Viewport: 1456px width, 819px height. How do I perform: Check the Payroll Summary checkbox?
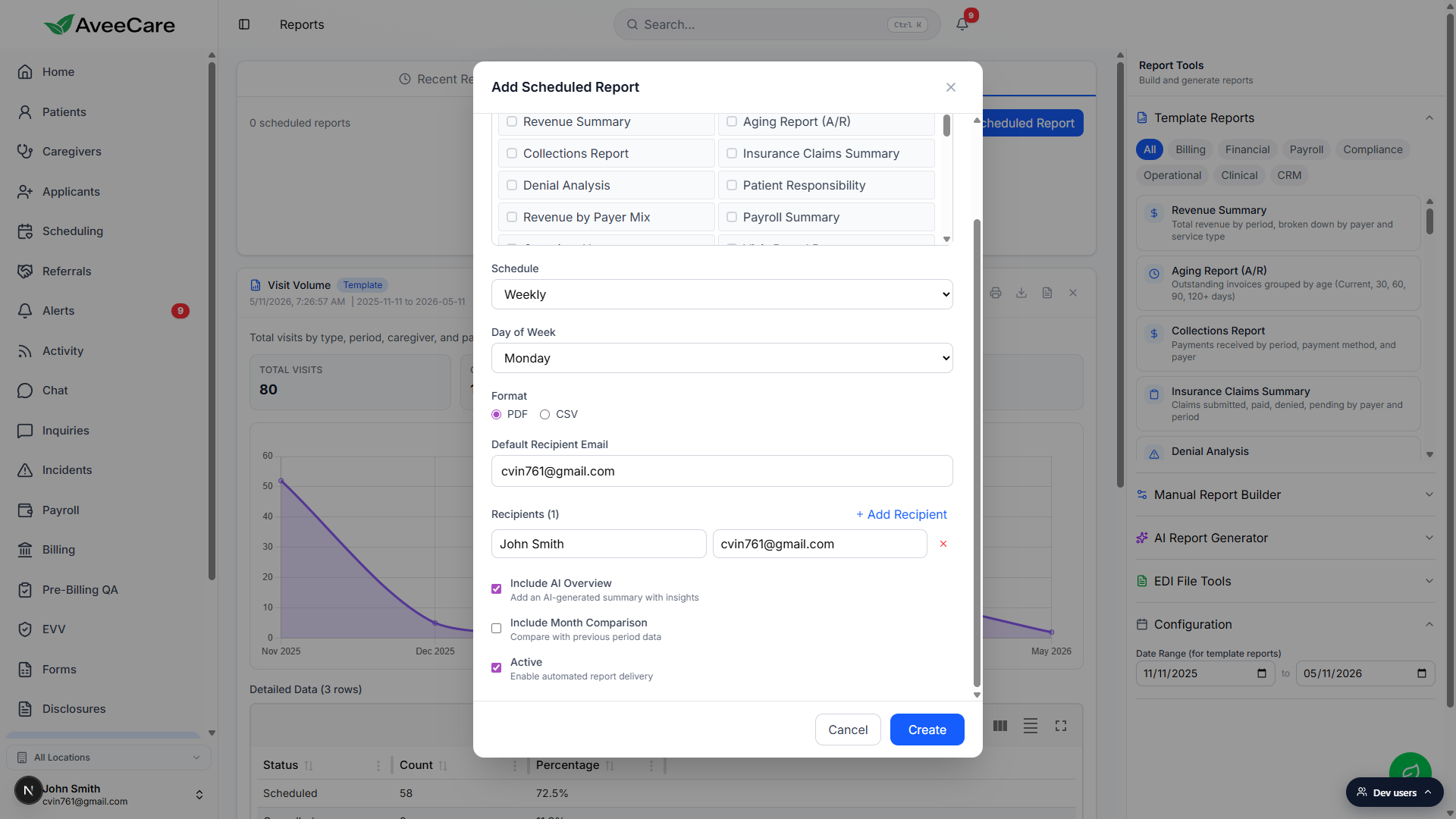click(x=732, y=217)
